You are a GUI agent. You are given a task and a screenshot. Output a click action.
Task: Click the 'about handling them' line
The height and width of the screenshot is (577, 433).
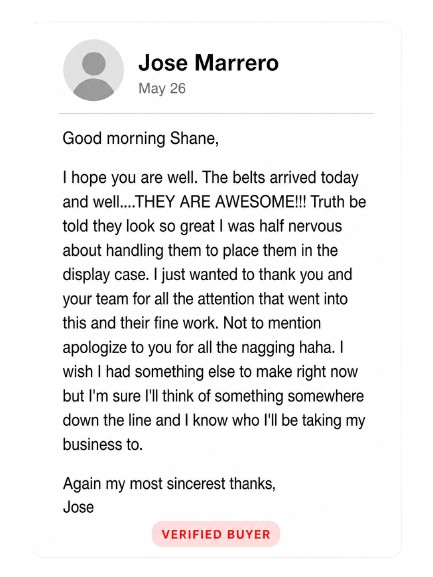(200, 251)
